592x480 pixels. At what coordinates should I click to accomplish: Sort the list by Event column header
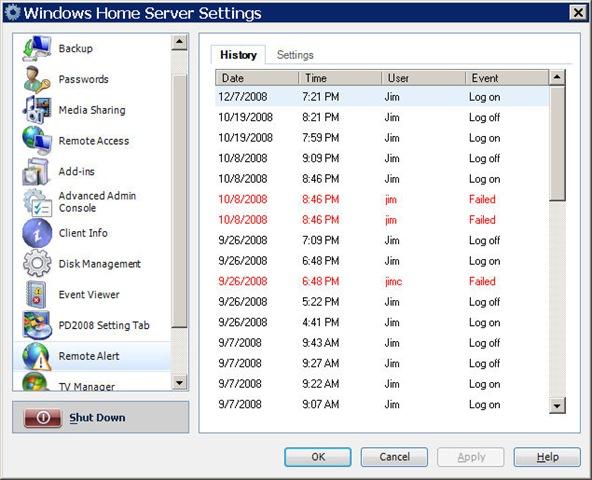tap(507, 78)
